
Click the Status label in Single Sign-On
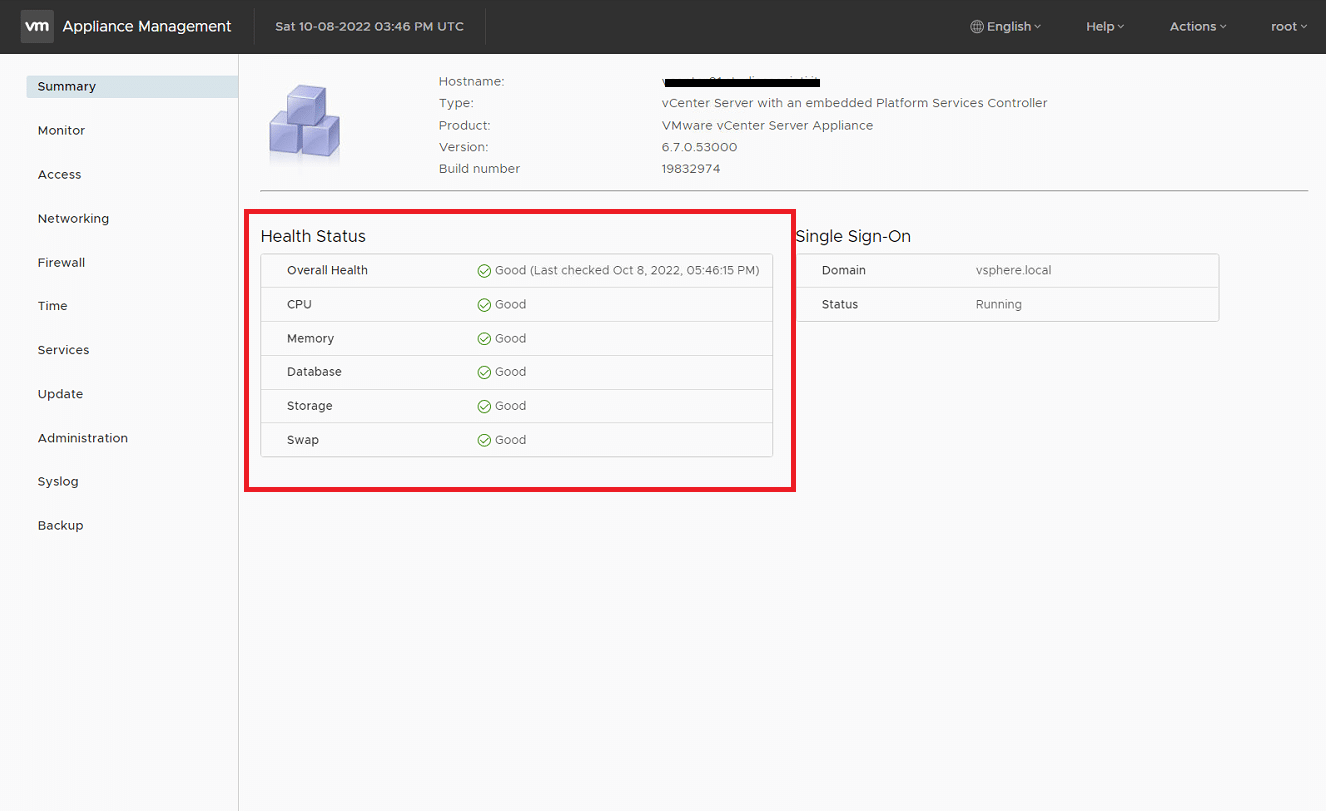click(x=840, y=305)
